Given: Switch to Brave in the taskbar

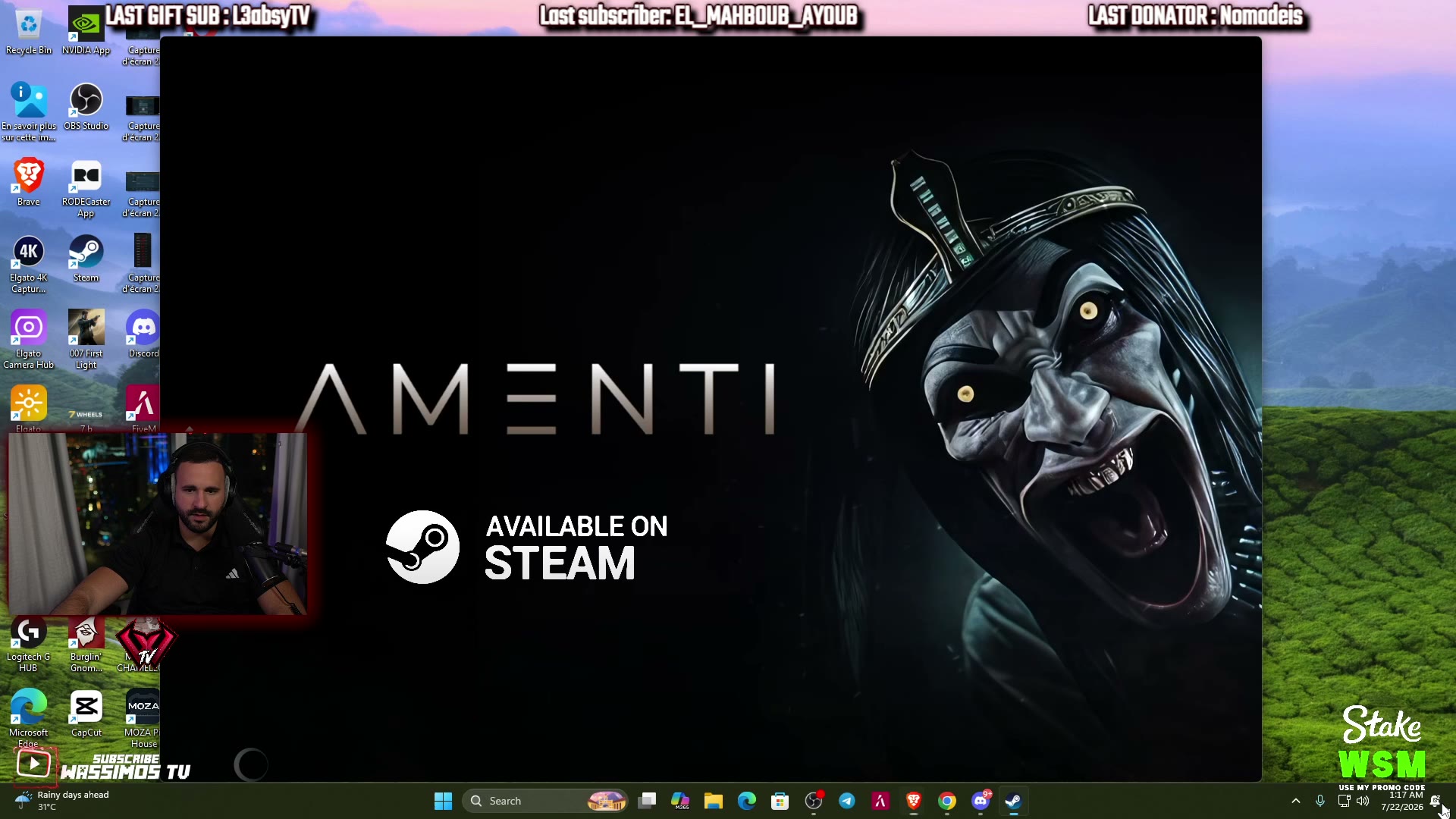Looking at the screenshot, I should coord(914,801).
